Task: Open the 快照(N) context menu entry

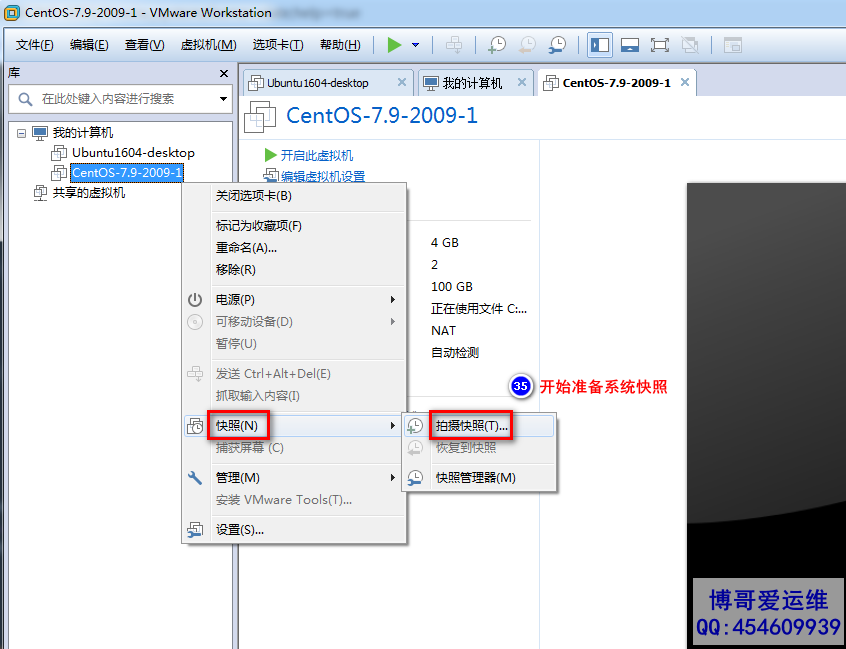Action: (x=294, y=426)
